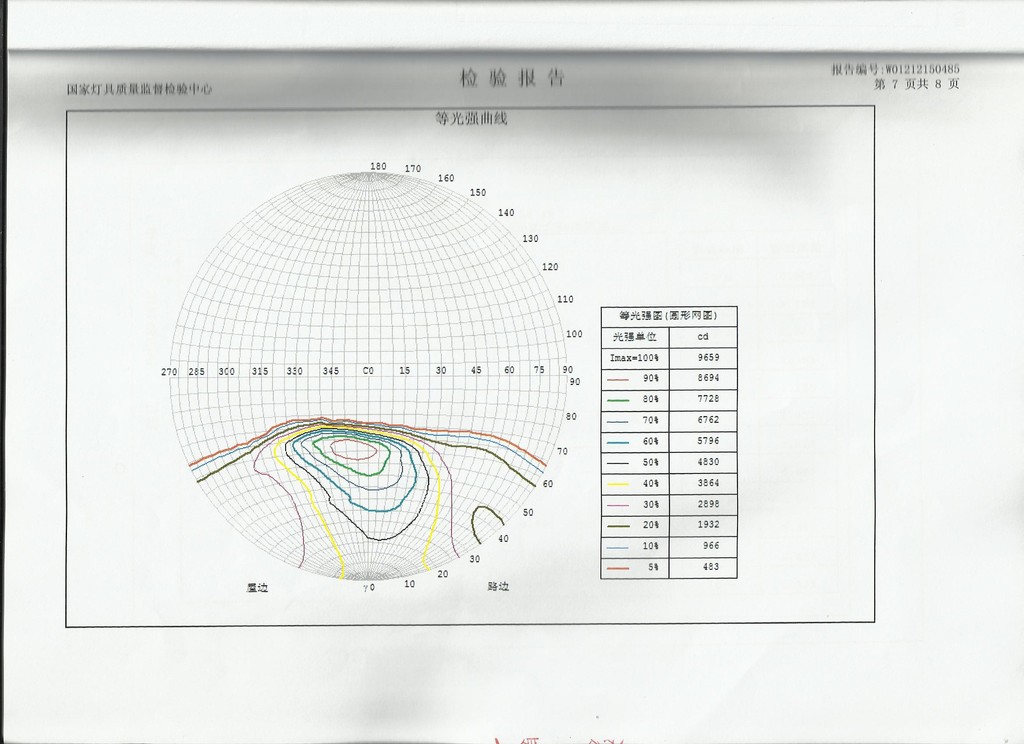Click the 15 axis label
This screenshot has width=1024, height=744.
pos(405,370)
